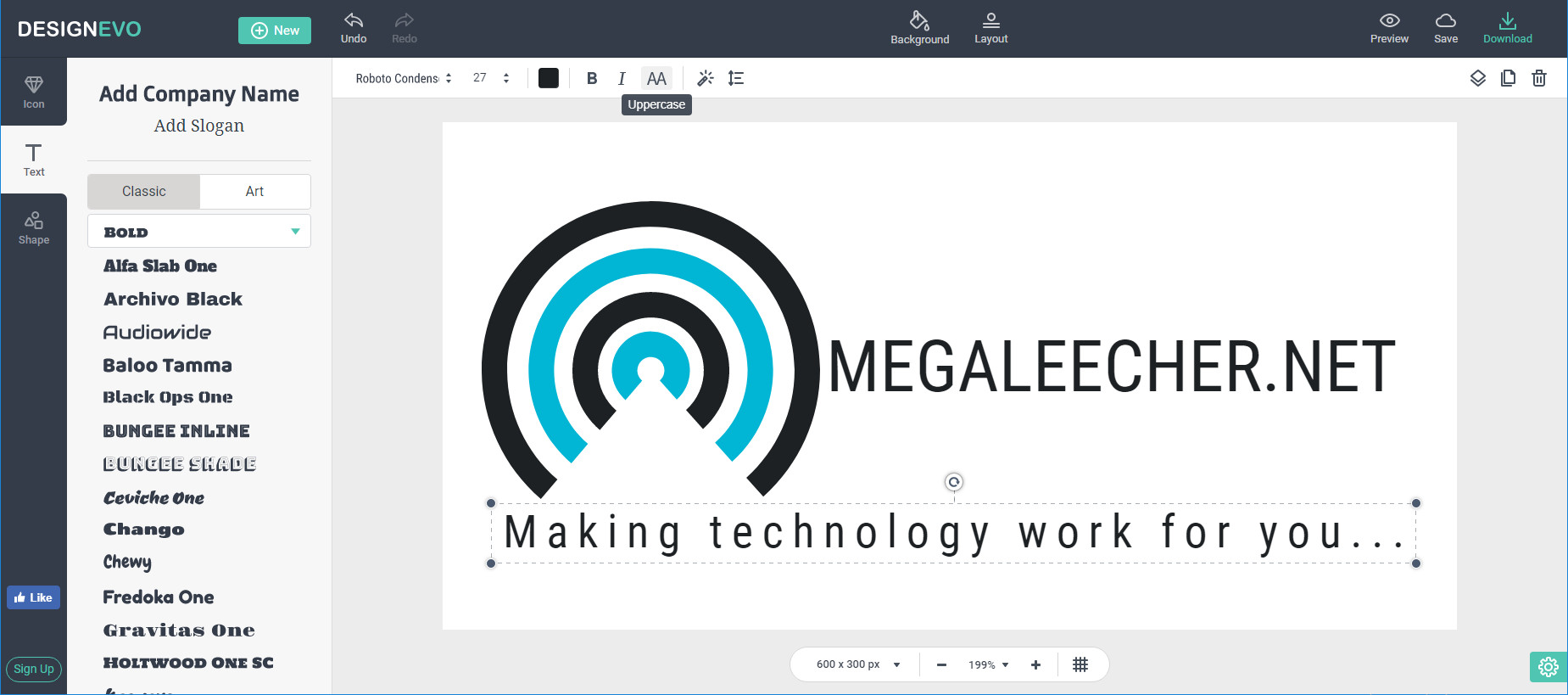This screenshot has width=1568, height=695.
Task: Zoom out with the minus button
Action: 941,664
